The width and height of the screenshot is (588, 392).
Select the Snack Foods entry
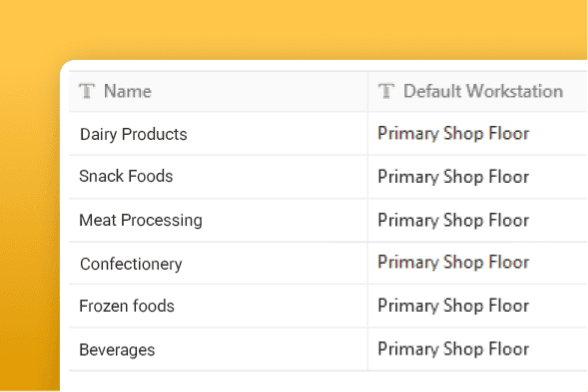[126, 176]
